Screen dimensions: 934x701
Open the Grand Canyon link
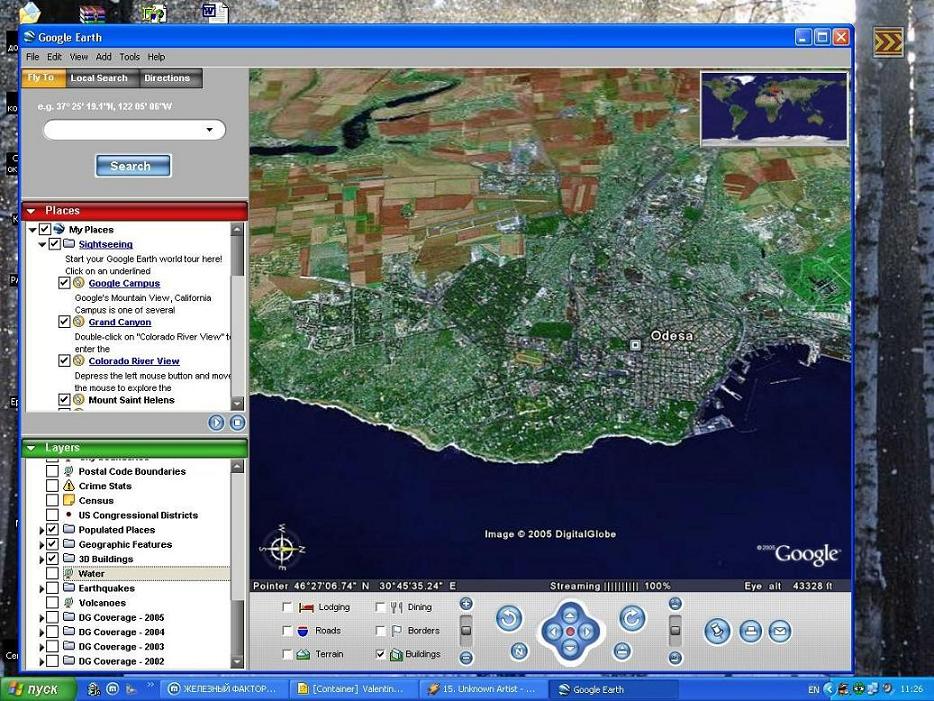tap(120, 322)
